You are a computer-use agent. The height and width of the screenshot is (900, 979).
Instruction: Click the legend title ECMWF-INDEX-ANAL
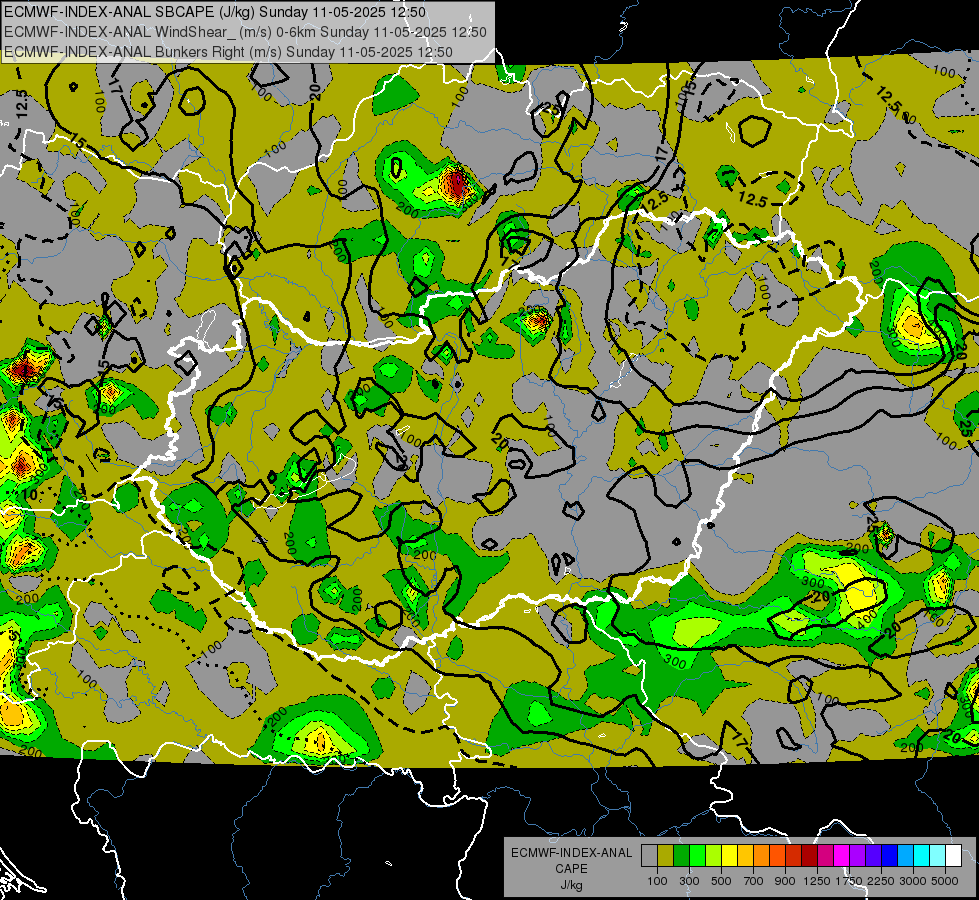coord(571,853)
